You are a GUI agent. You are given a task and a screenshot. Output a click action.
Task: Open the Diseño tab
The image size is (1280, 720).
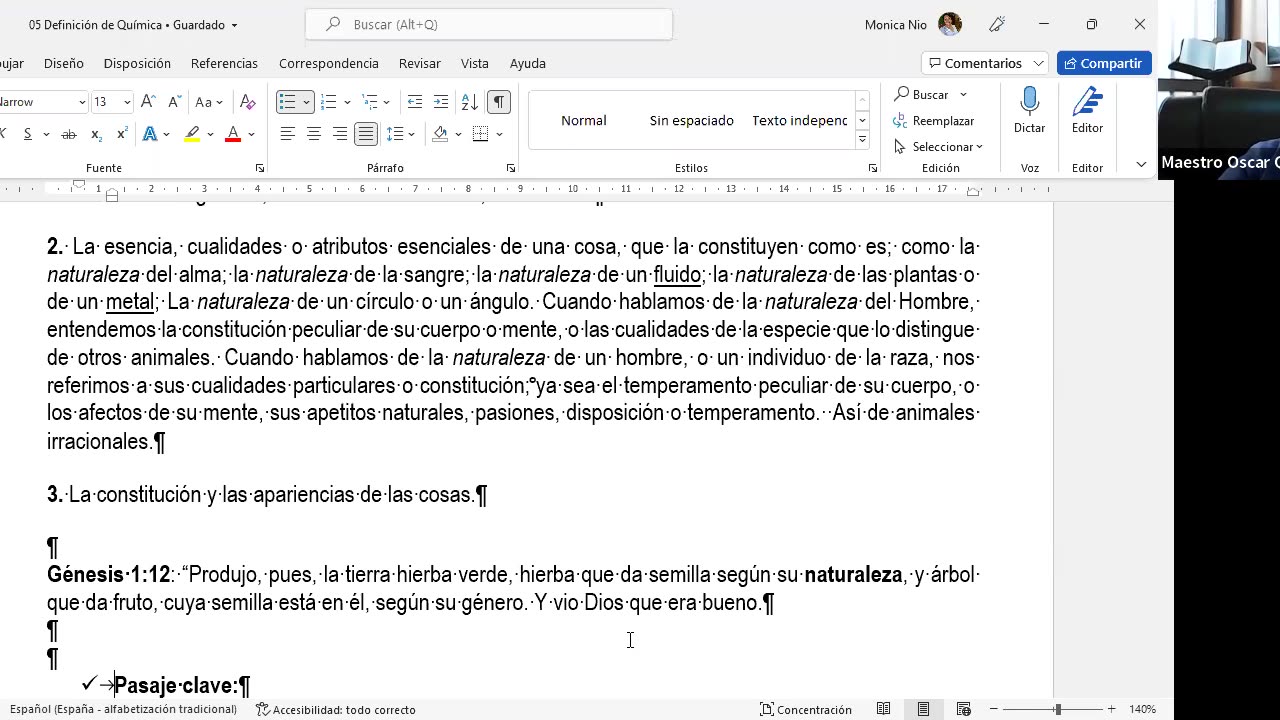click(x=64, y=63)
